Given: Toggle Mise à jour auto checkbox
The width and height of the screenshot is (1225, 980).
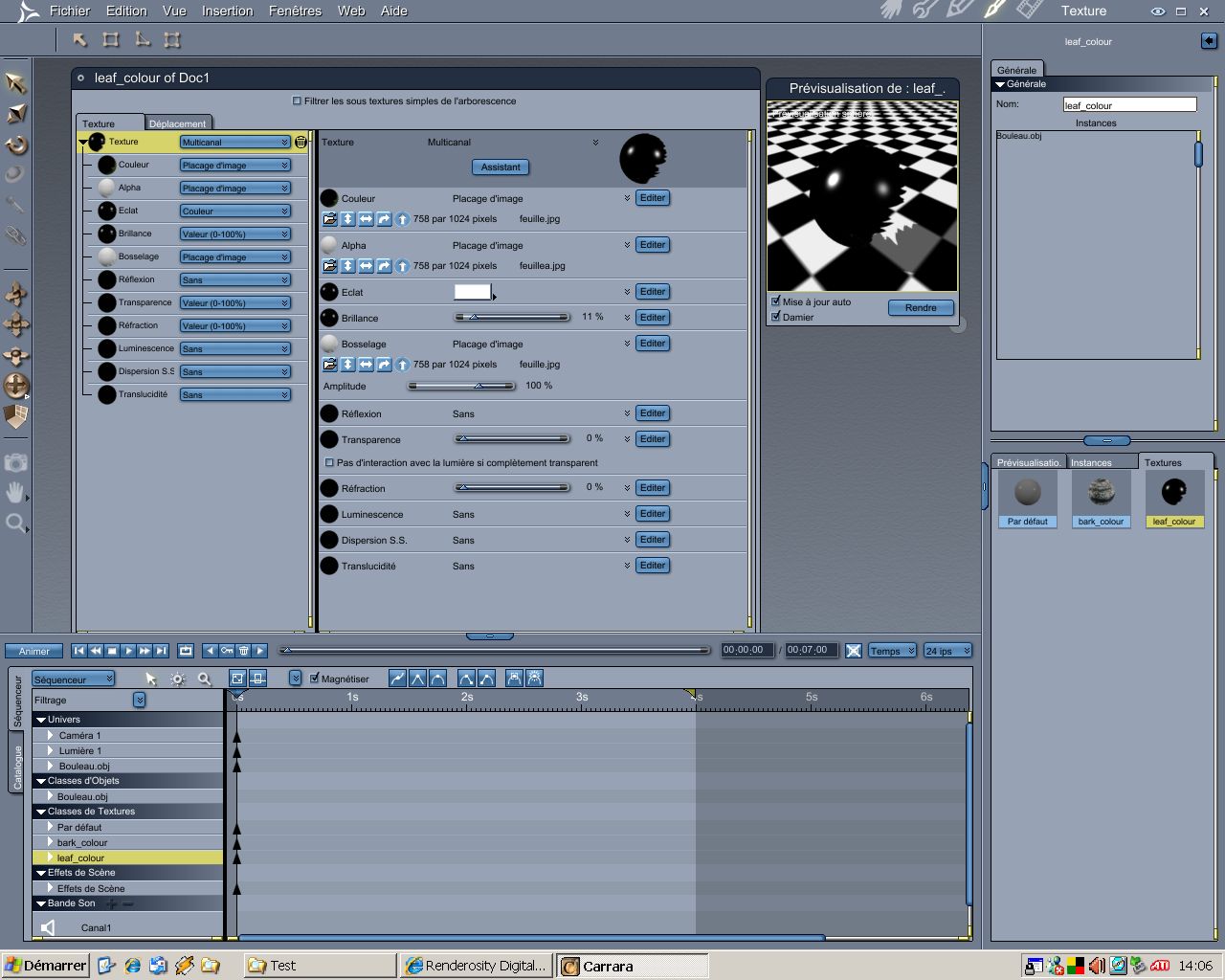Looking at the screenshot, I should [776, 301].
